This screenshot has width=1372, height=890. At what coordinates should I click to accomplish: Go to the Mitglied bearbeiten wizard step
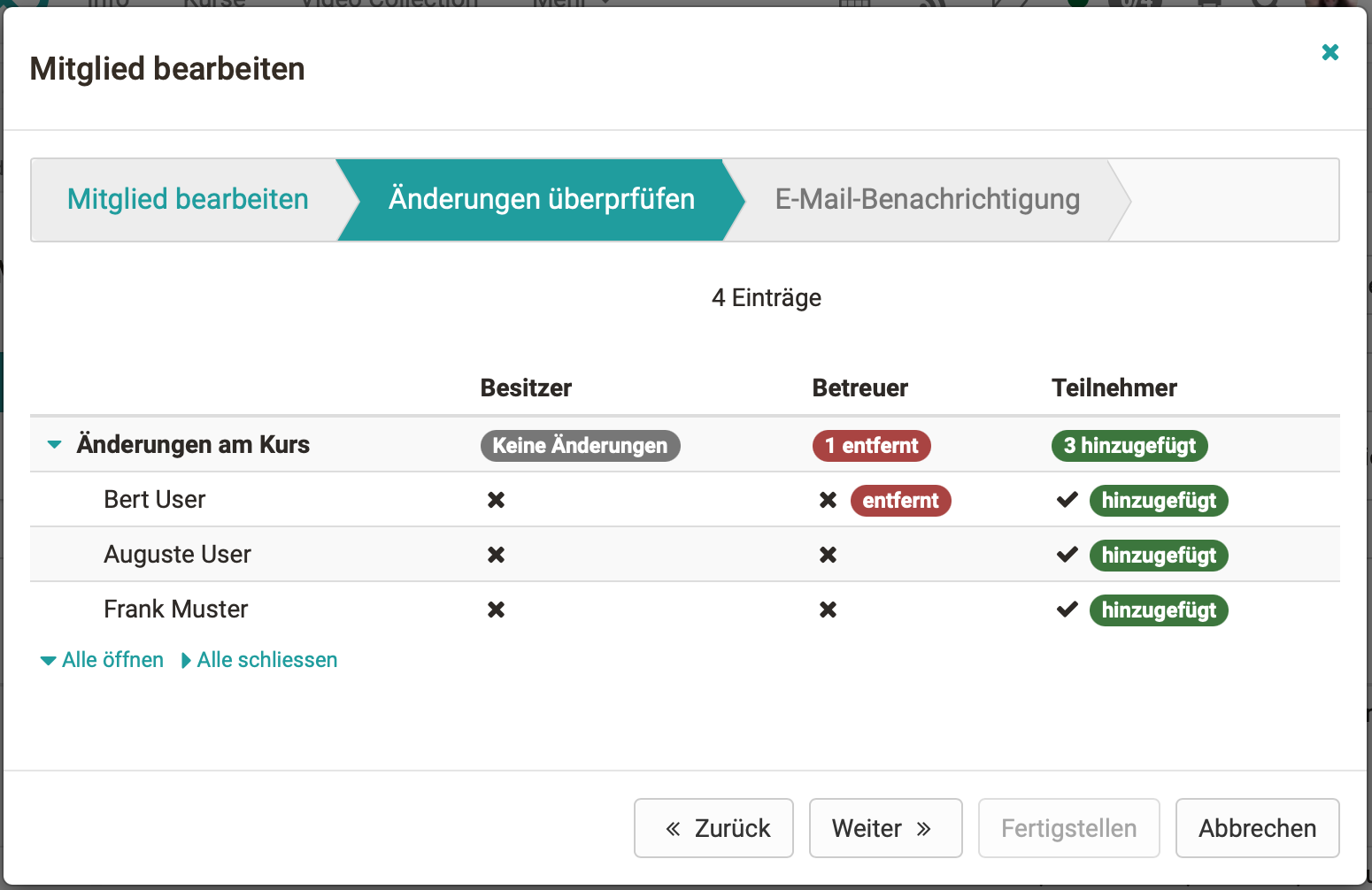pyautogui.click(x=188, y=199)
